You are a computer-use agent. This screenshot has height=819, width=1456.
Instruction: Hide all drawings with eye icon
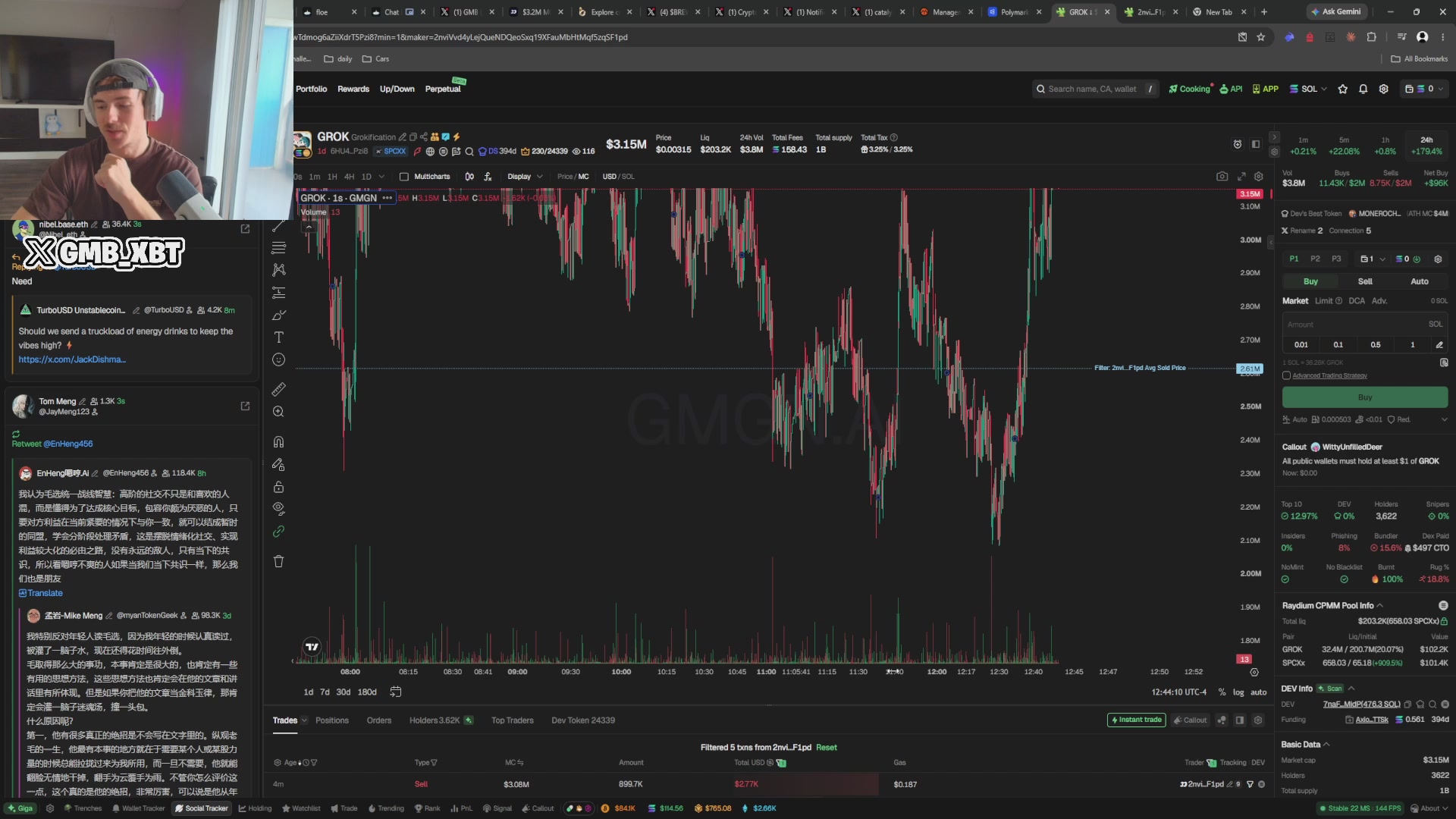(x=278, y=508)
